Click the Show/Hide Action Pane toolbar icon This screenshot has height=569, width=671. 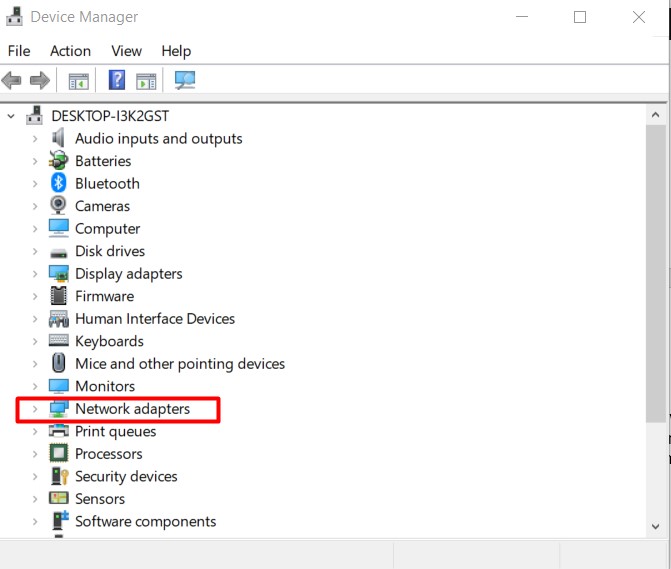146,80
